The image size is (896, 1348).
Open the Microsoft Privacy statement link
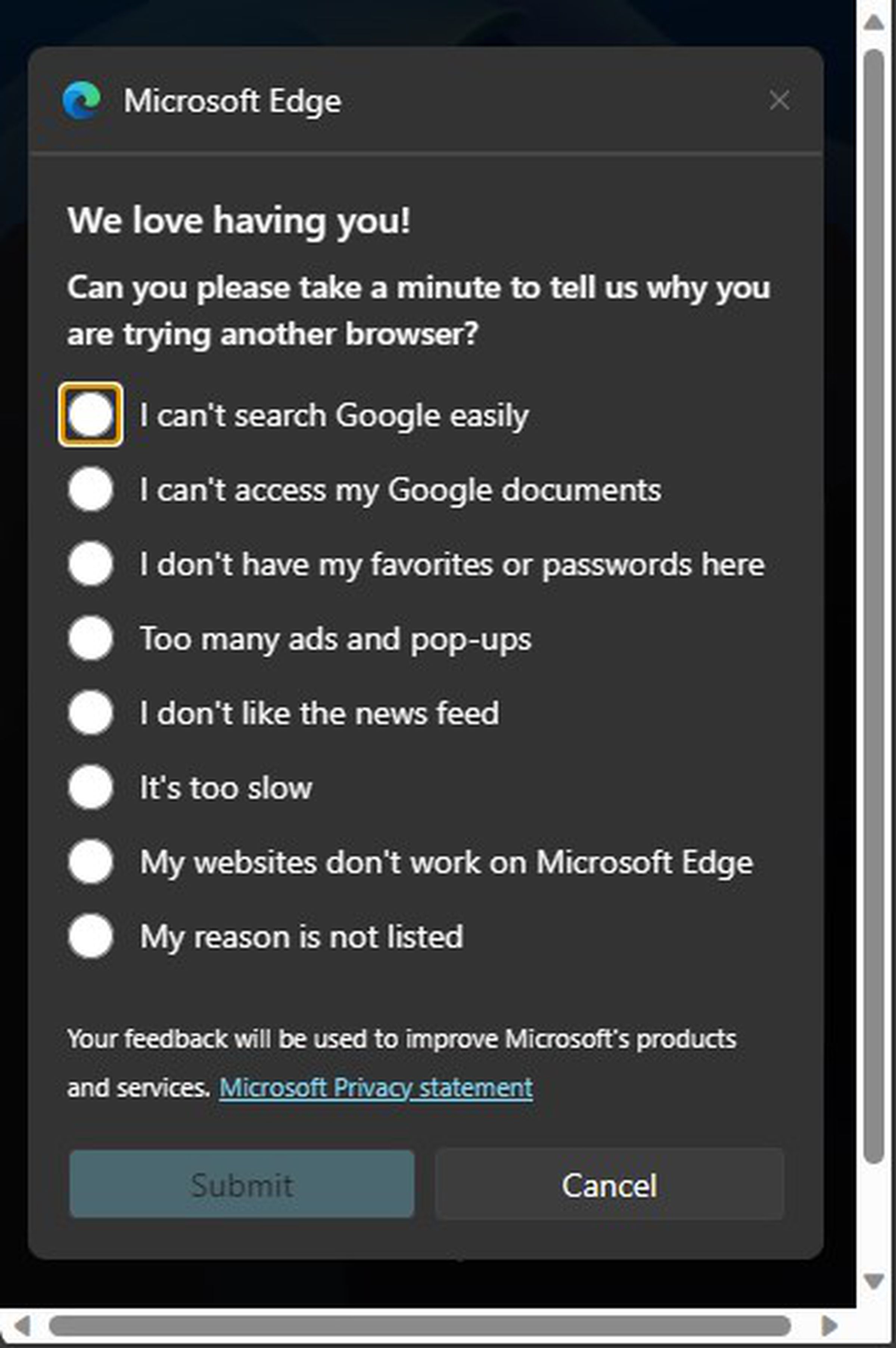(x=376, y=1087)
